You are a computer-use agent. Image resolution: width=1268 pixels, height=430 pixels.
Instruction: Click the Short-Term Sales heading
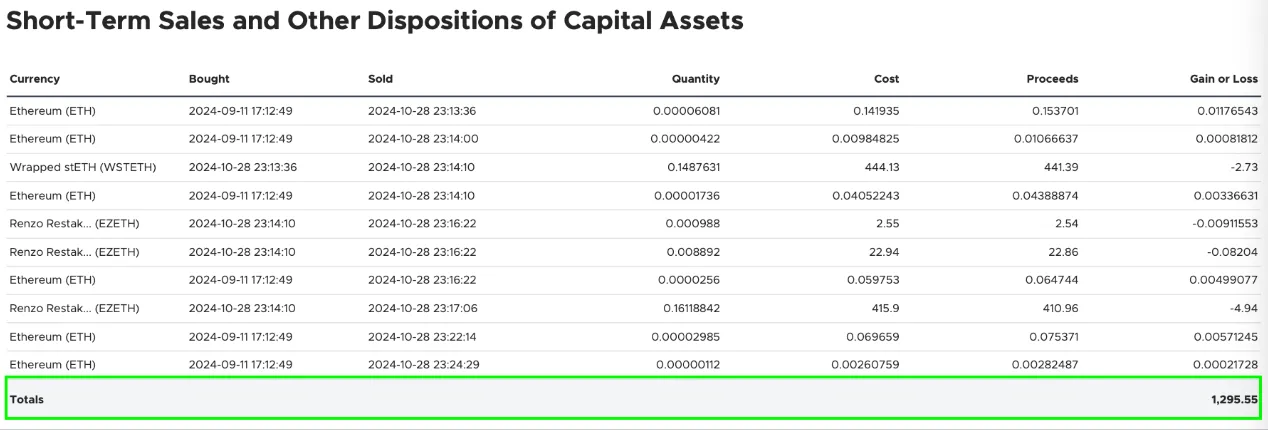[374, 21]
